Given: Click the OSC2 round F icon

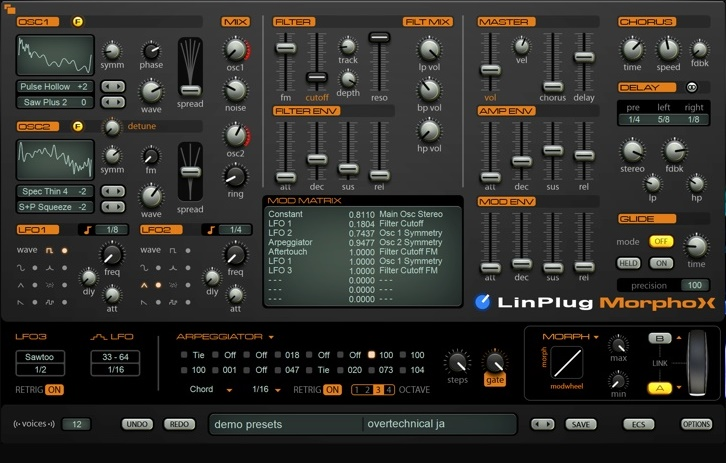Looking at the screenshot, I should pyautogui.click(x=78, y=126).
